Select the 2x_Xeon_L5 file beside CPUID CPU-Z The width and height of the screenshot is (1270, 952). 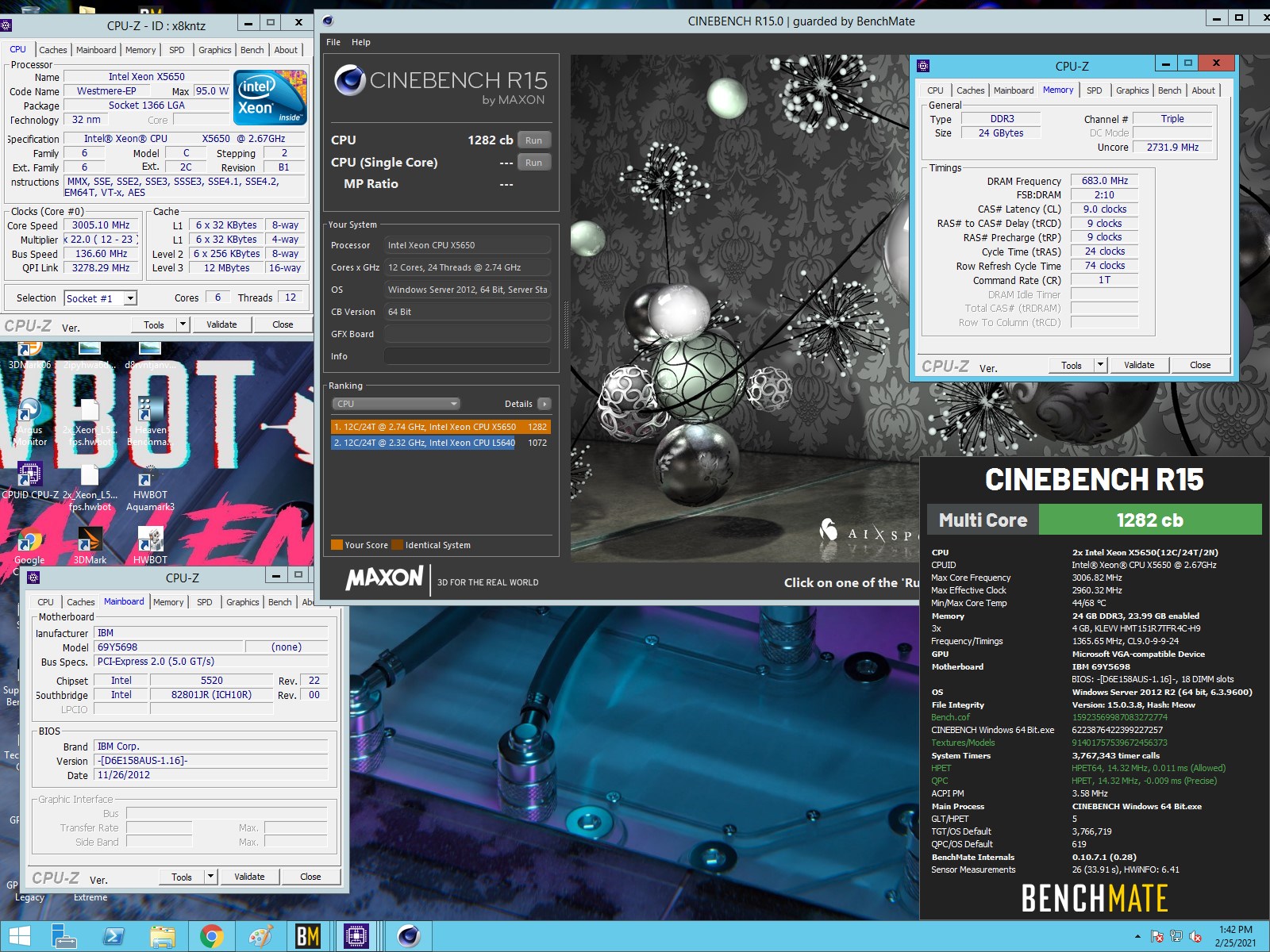tap(90, 487)
